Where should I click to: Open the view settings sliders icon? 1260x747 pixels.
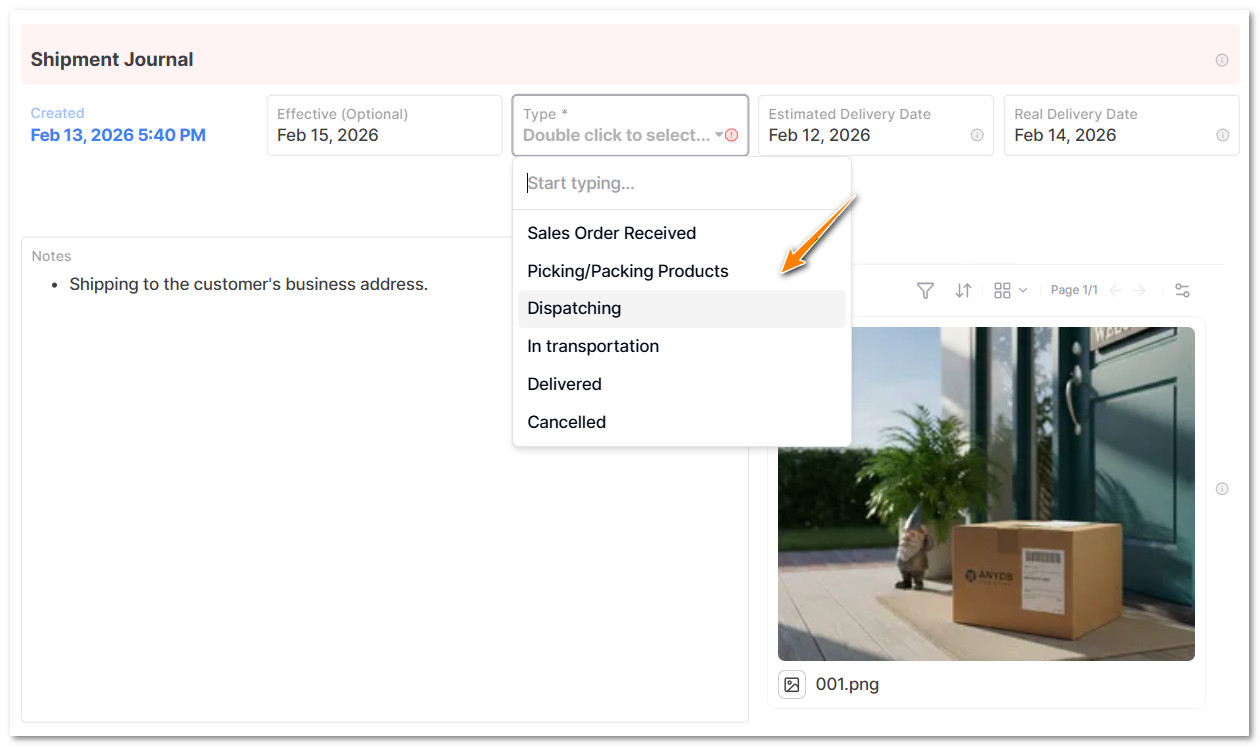click(x=1182, y=290)
